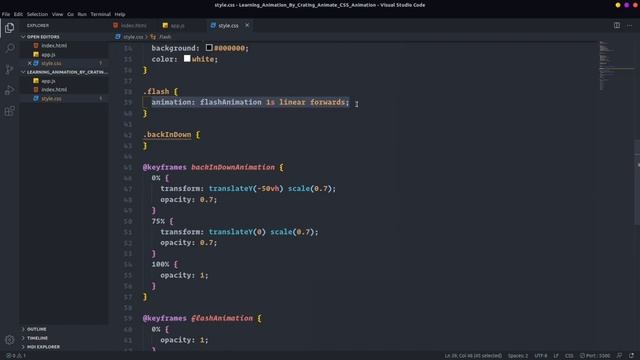Screen dimensions: 640x360
Task: Click the EXPLORER panel title
Action: coord(38,25)
